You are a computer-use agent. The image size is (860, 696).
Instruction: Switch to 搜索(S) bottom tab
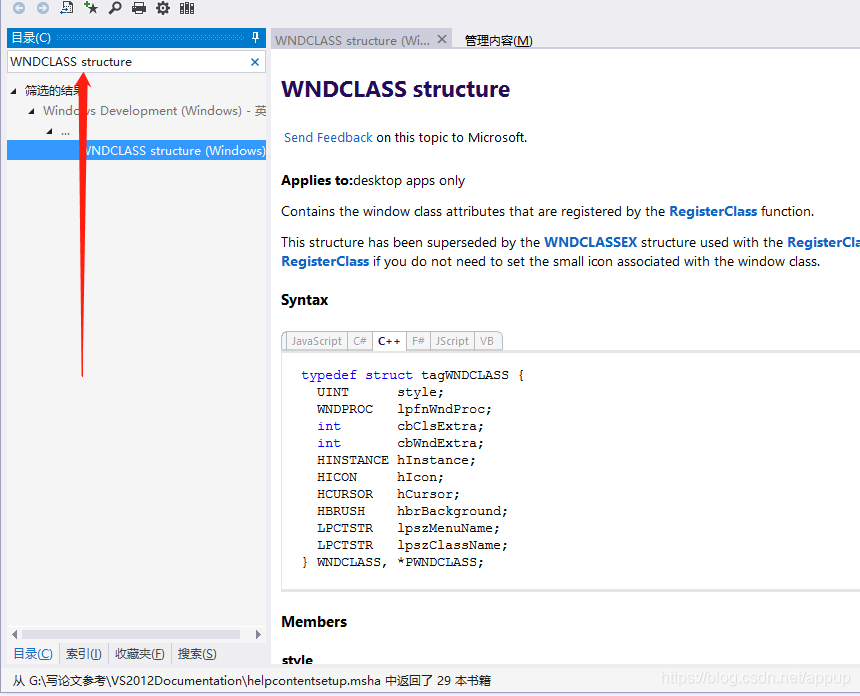click(x=197, y=654)
